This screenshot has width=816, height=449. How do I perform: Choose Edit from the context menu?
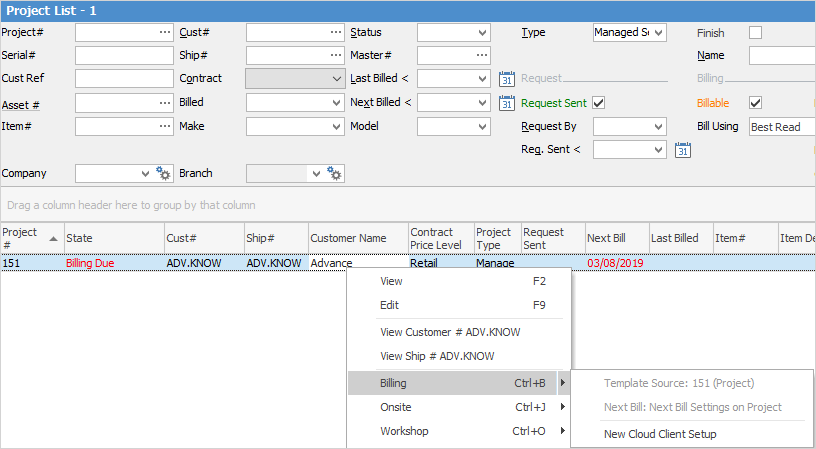click(390, 306)
